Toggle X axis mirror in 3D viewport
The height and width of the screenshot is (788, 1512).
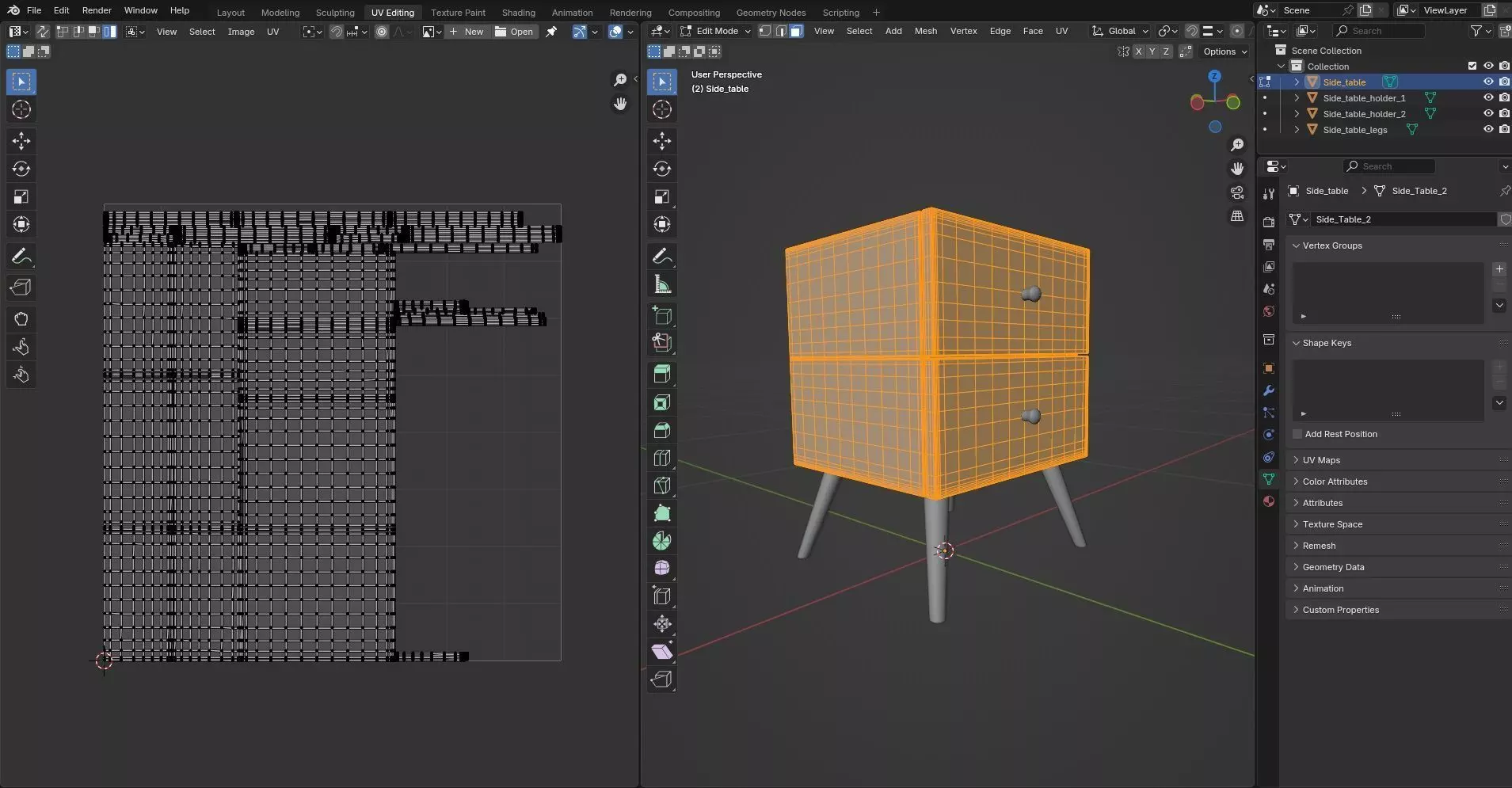(x=1138, y=51)
